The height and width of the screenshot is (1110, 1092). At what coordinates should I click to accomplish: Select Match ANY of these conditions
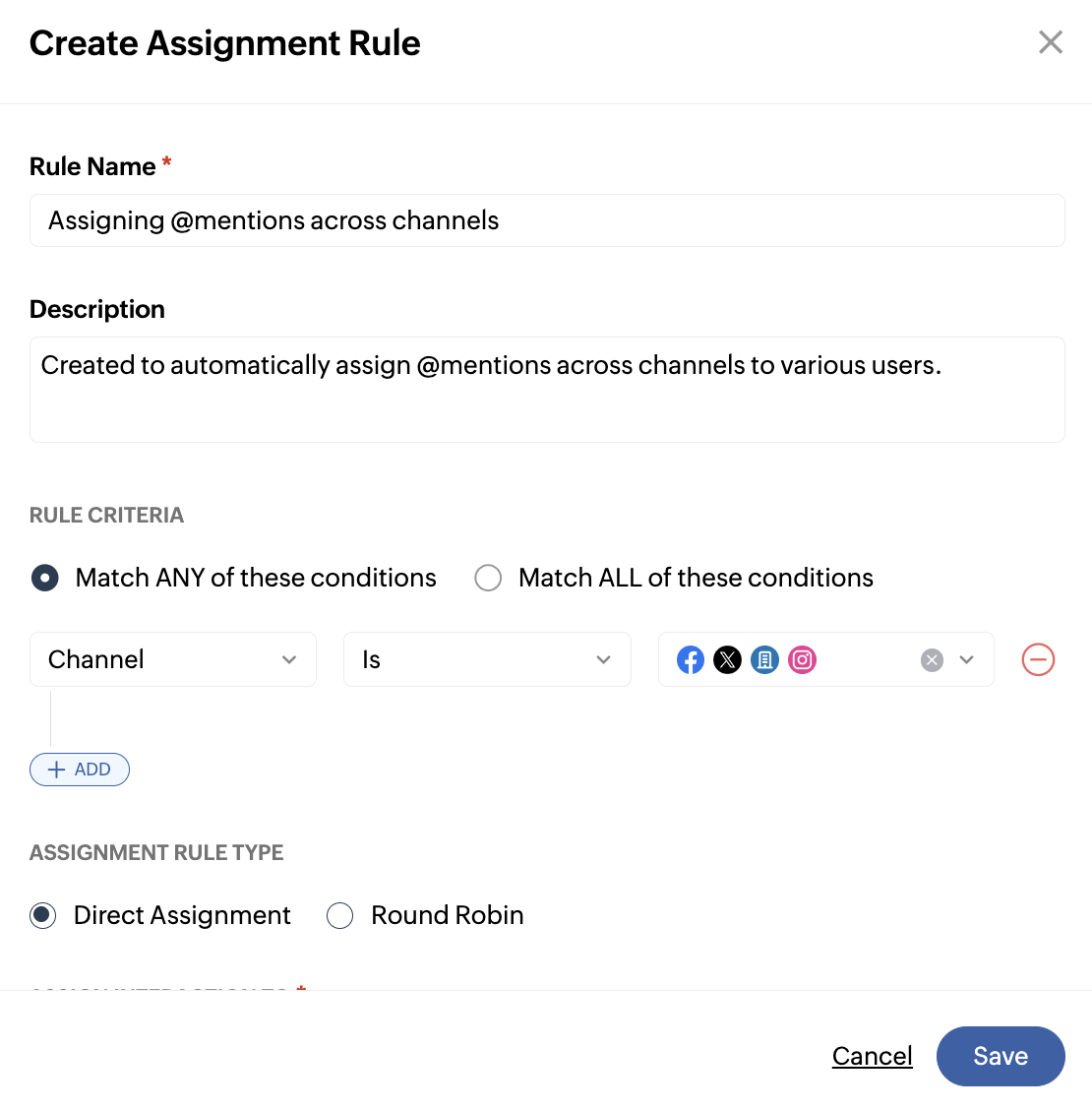[44, 578]
